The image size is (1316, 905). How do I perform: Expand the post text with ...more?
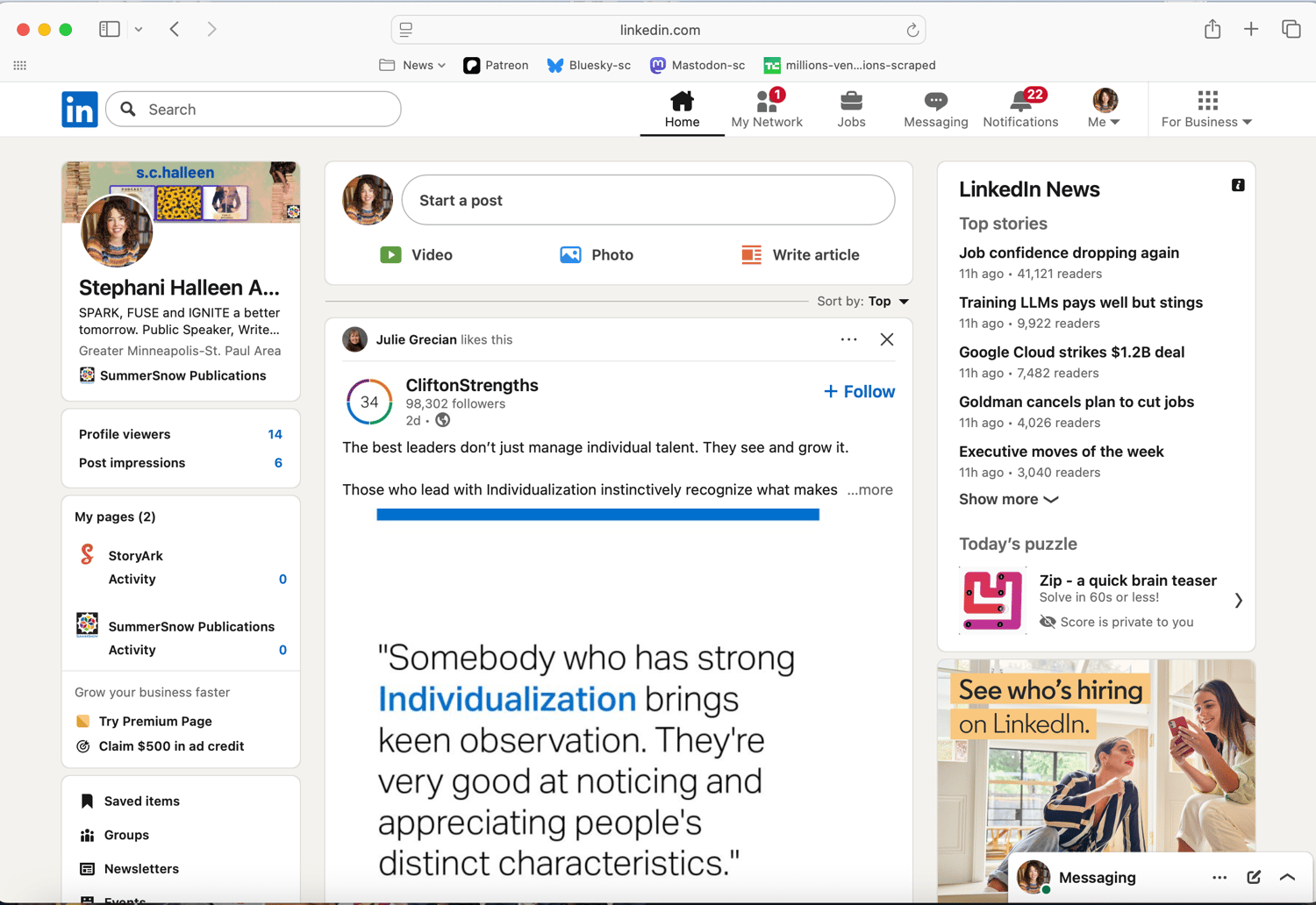pyautogui.click(x=869, y=490)
